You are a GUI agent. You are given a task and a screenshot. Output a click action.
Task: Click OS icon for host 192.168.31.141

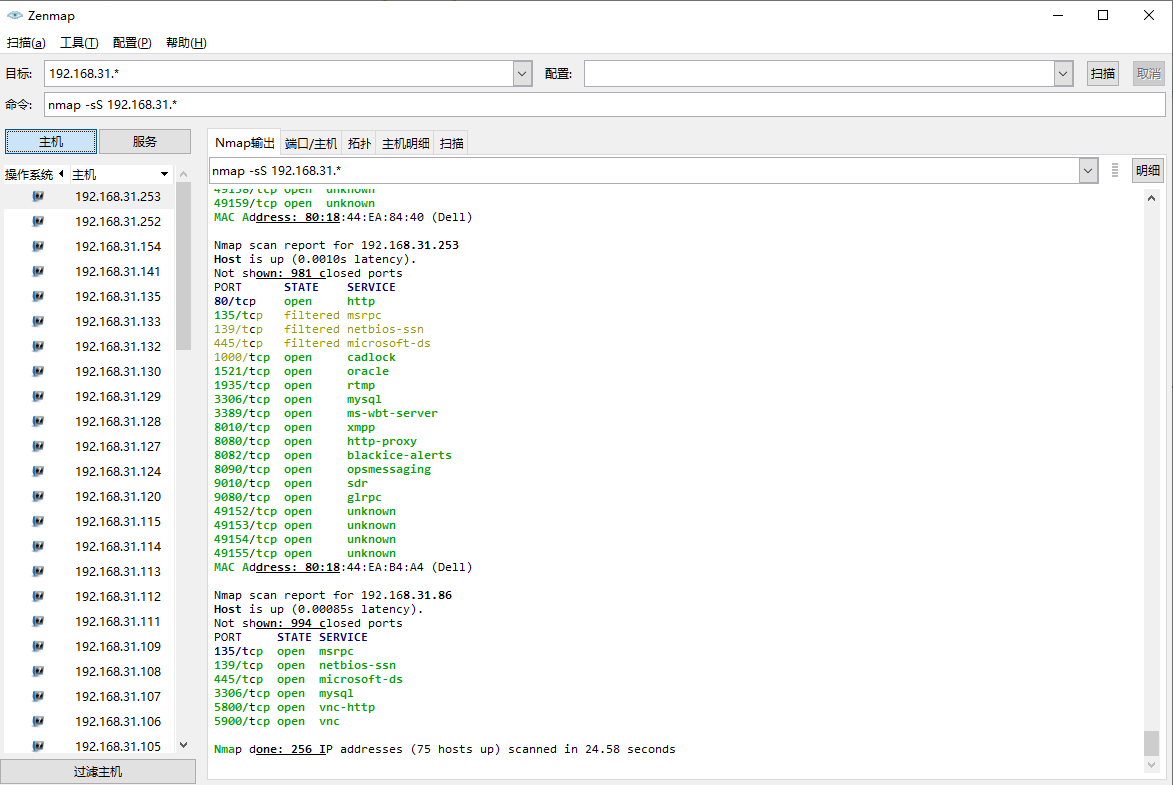coord(38,272)
